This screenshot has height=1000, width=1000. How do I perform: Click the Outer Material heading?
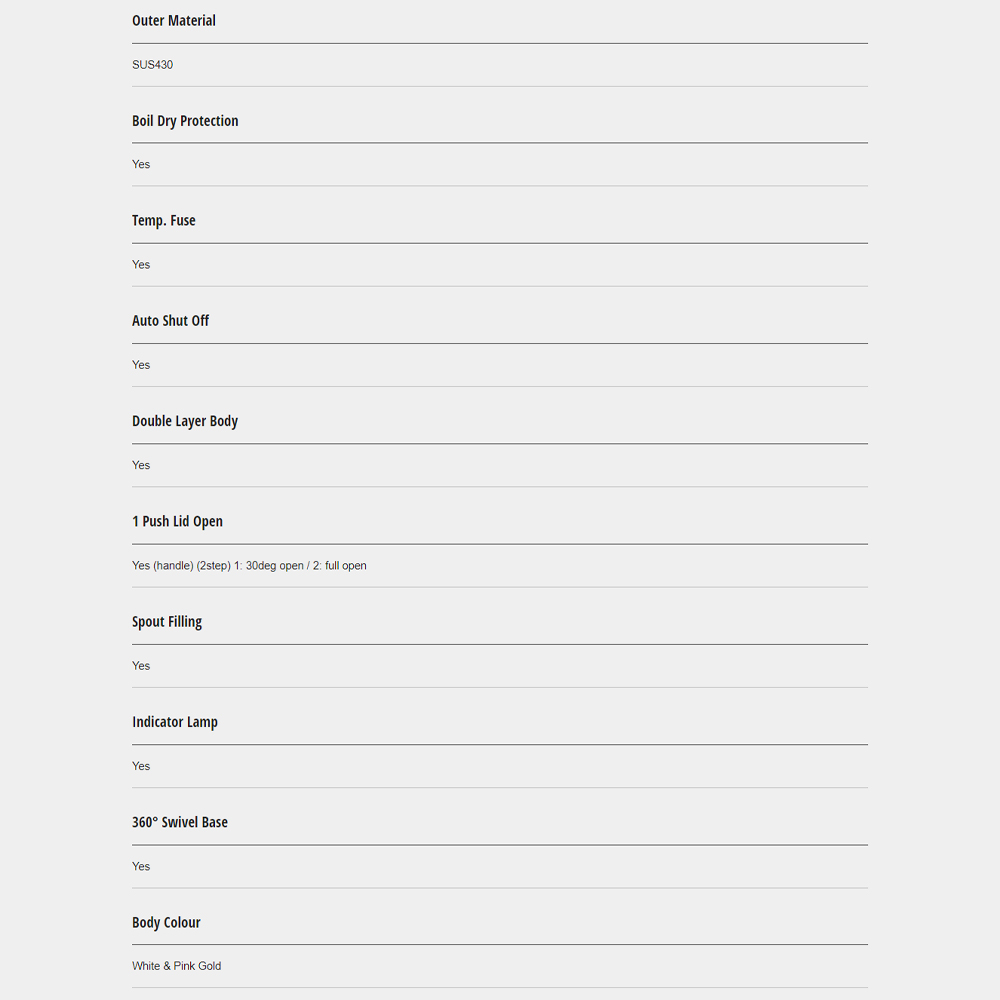point(174,21)
